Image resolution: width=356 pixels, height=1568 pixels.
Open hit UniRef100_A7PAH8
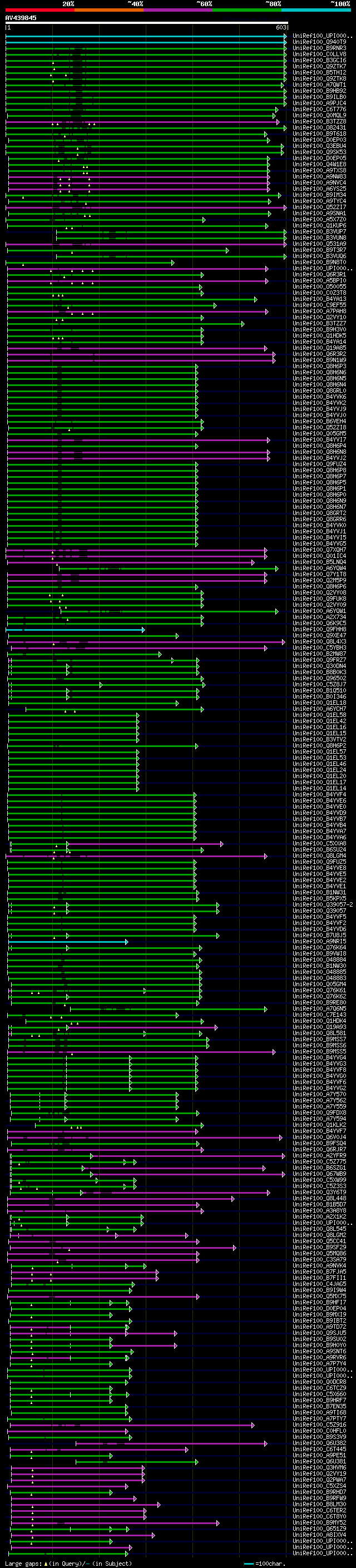click(x=319, y=311)
